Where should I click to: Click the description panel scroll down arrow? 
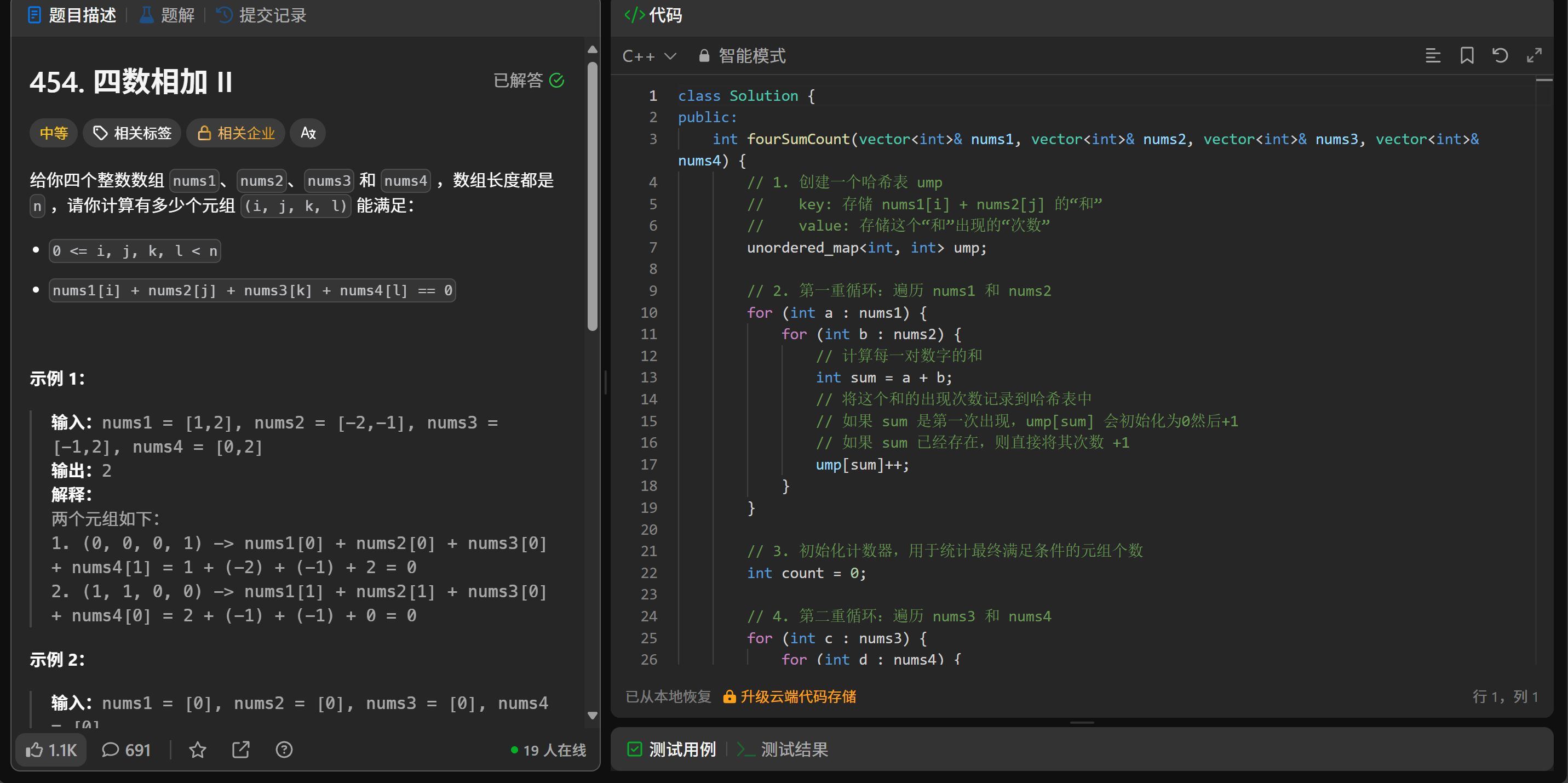click(x=592, y=716)
